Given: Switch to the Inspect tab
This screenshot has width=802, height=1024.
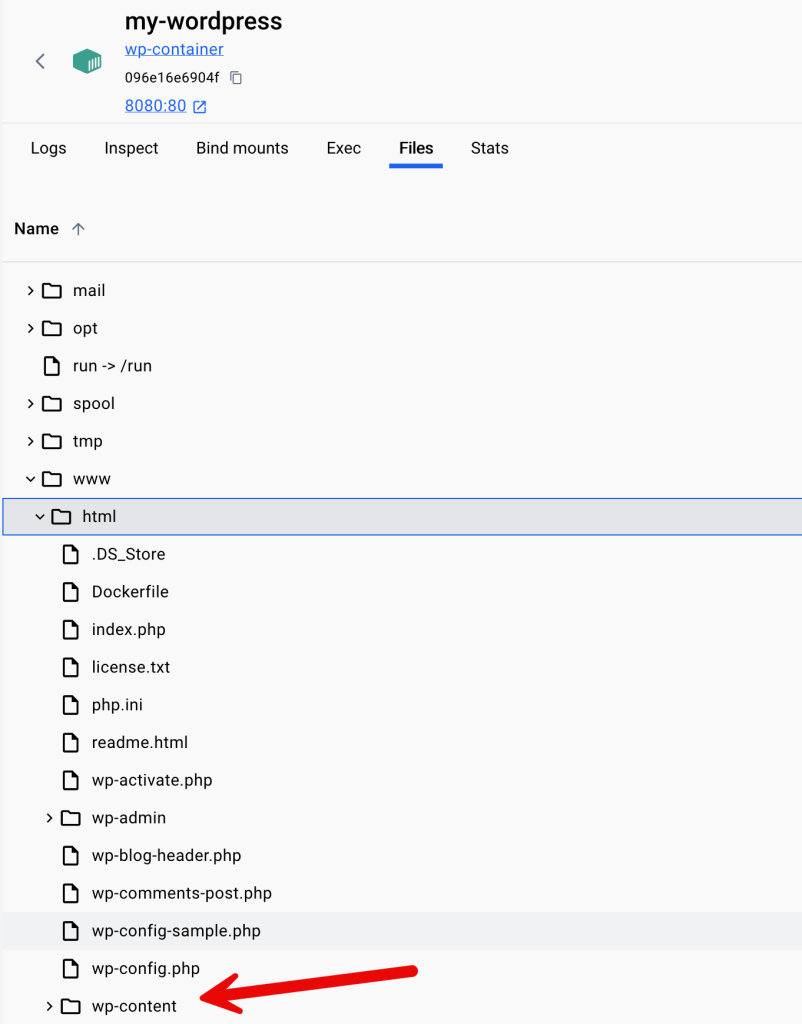Looking at the screenshot, I should coord(131,148).
